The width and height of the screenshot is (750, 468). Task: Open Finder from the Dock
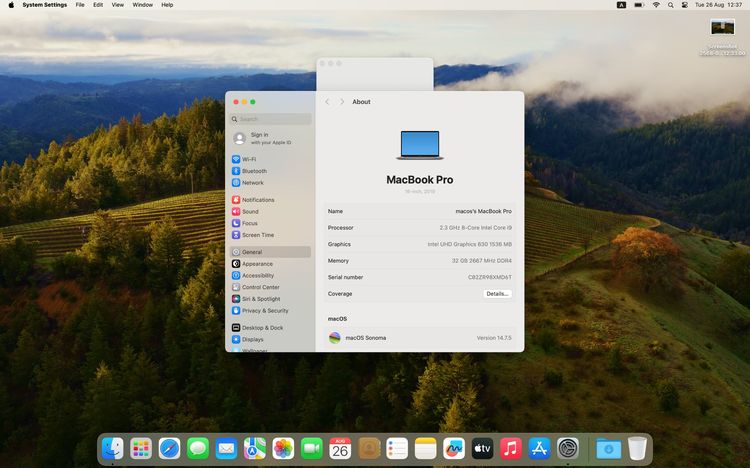click(x=113, y=449)
